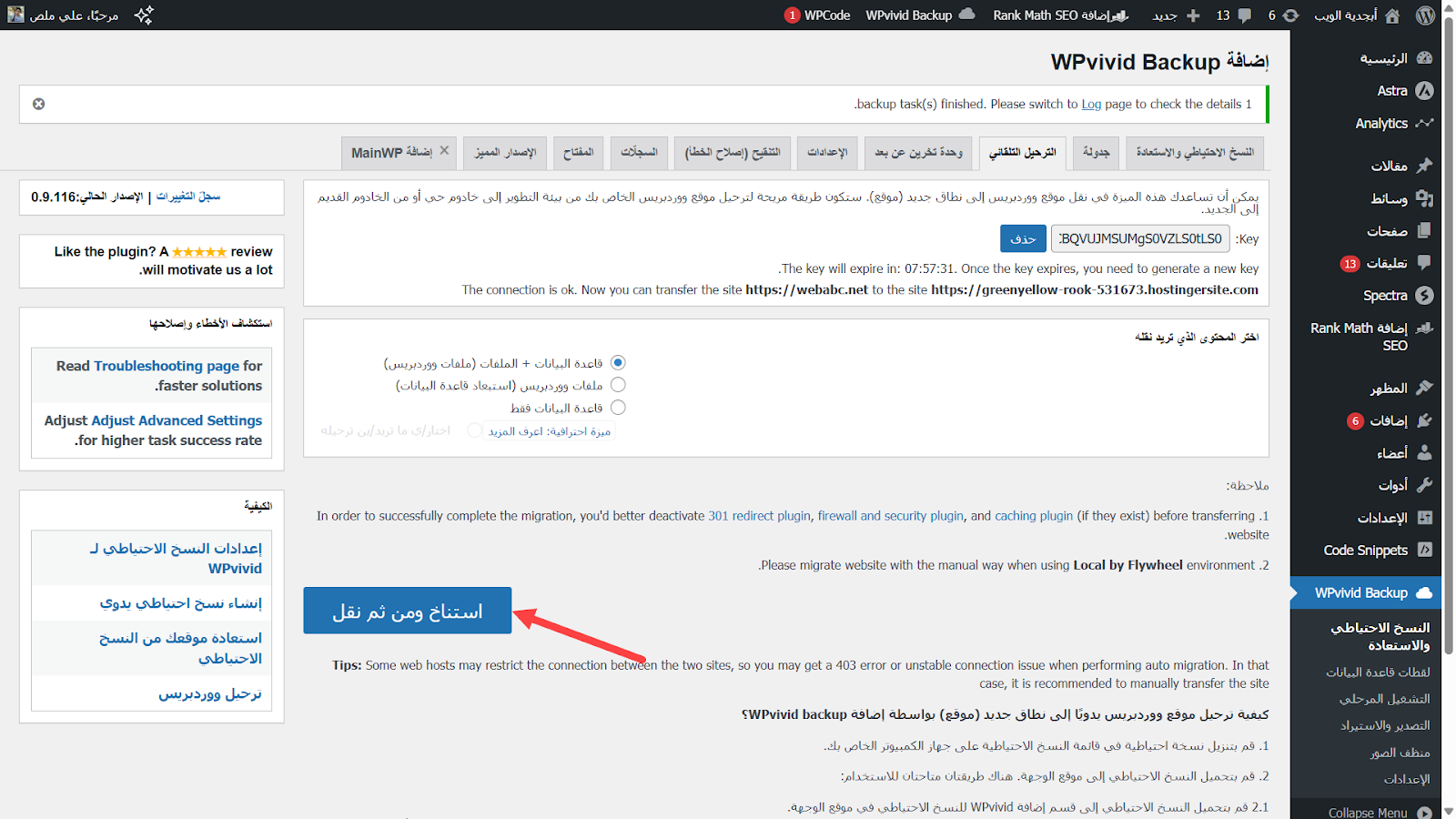Image resolution: width=1456 pixels, height=819 pixels.
Task: Open updates icon showing 6 in admin bar
Action: 1284,15
